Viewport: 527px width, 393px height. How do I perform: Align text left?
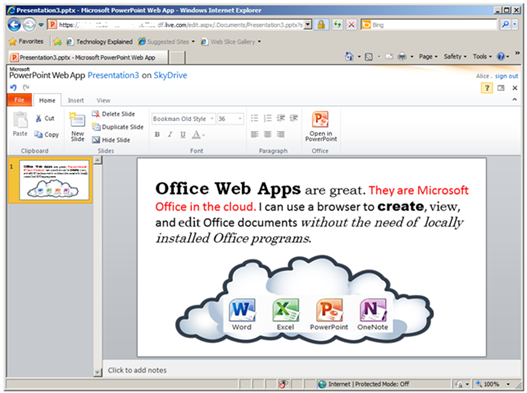[254, 134]
